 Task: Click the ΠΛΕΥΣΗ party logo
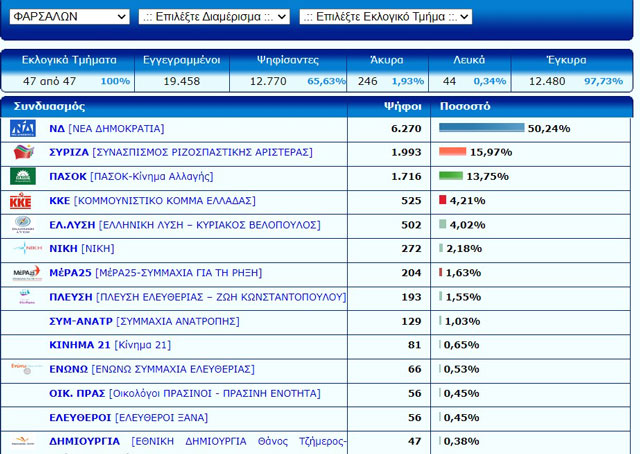(x=24, y=297)
